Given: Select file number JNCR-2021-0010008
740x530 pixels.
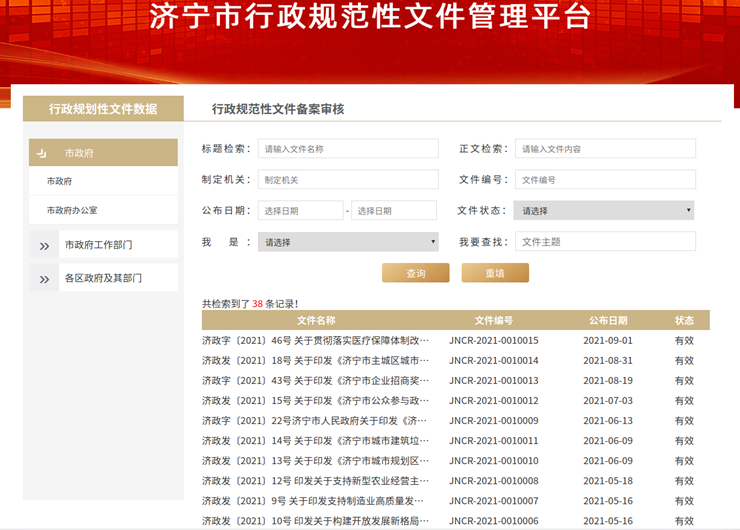Looking at the screenshot, I should coord(494,481).
